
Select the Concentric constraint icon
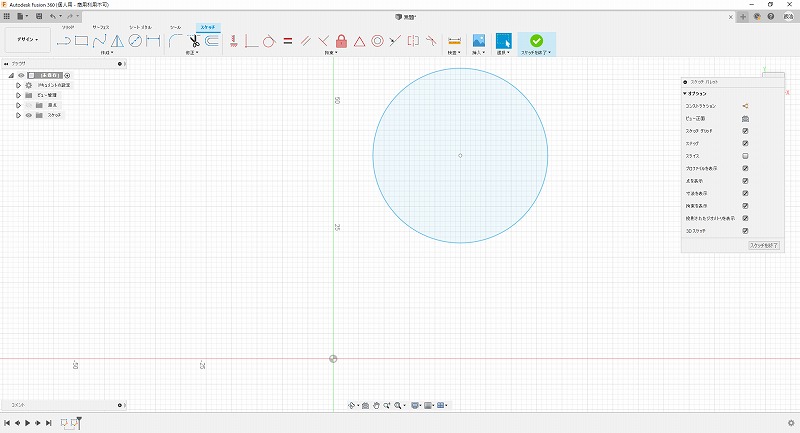coord(377,41)
